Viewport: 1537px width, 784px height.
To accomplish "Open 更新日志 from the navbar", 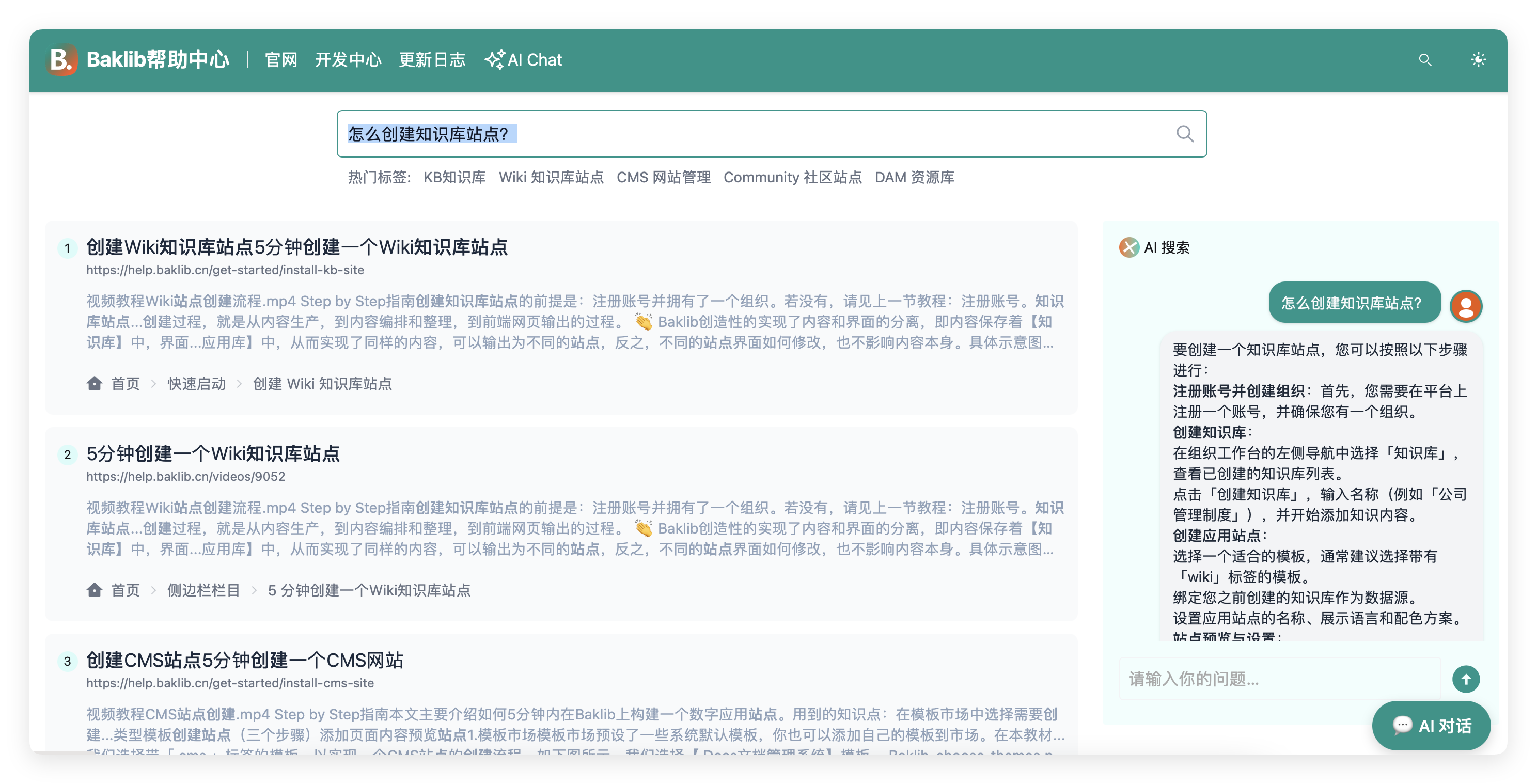I will point(433,60).
